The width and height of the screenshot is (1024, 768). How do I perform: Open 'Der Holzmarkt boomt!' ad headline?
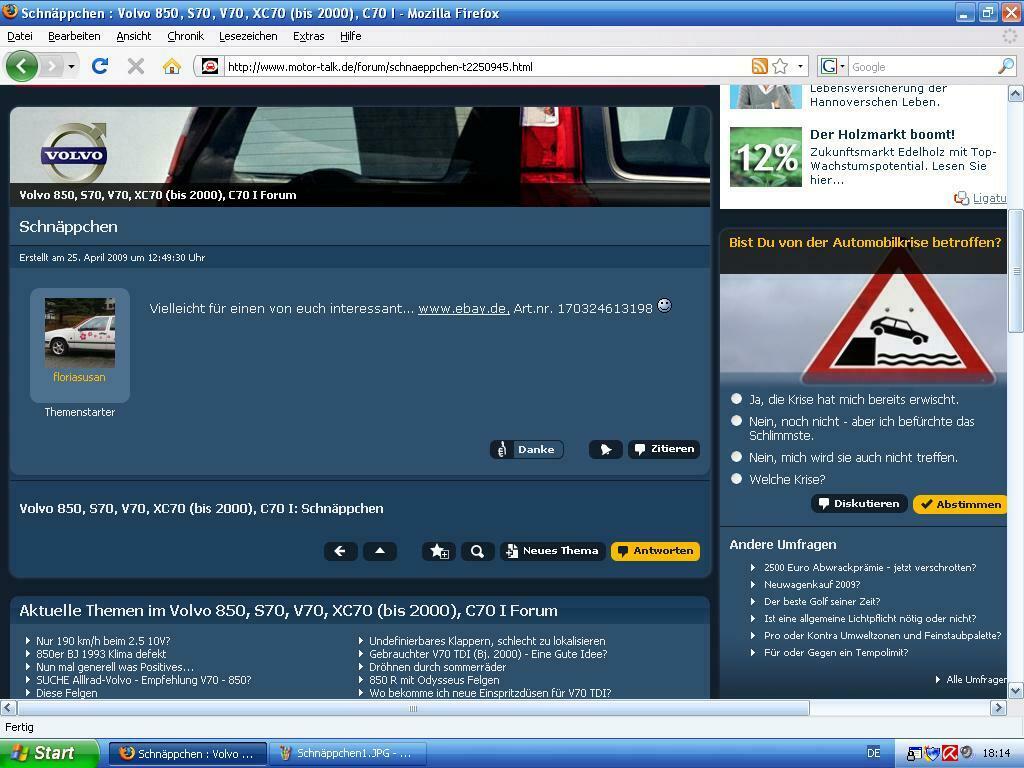(882, 135)
